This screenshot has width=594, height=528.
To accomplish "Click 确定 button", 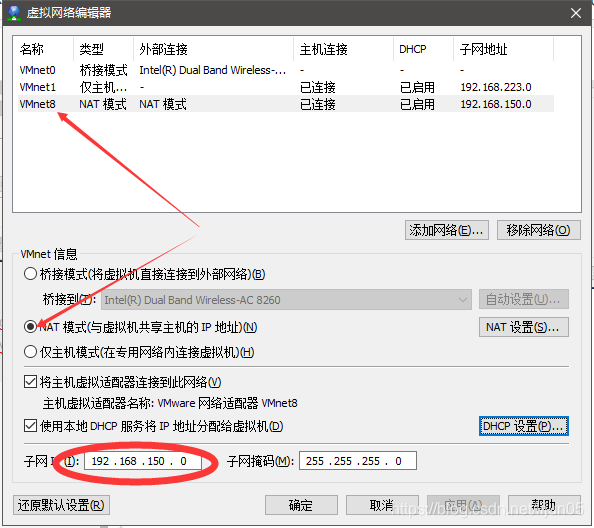I will pyautogui.click(x=301, y=505).
